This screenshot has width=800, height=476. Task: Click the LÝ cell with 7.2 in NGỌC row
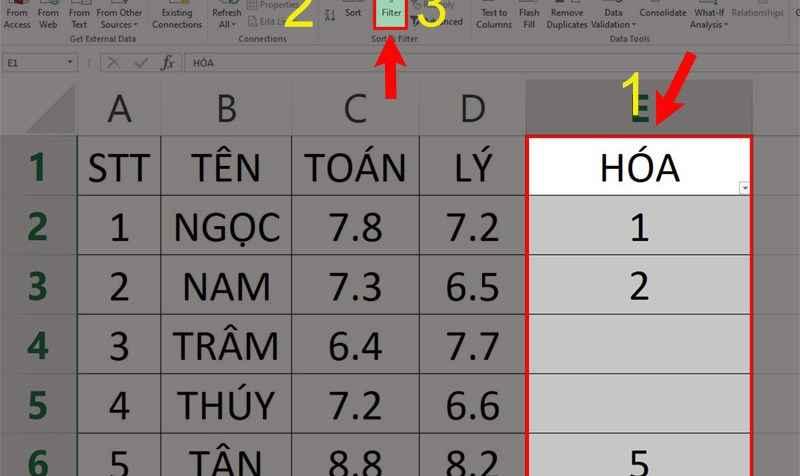472,225
